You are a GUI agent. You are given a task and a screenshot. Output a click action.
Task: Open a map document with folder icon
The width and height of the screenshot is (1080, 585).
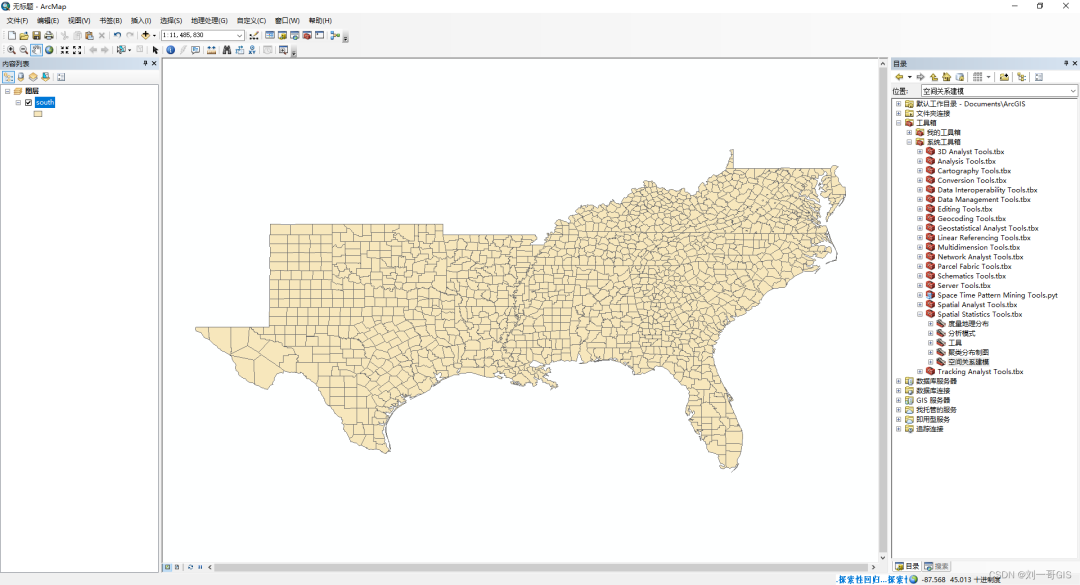(x=24, y=35)
